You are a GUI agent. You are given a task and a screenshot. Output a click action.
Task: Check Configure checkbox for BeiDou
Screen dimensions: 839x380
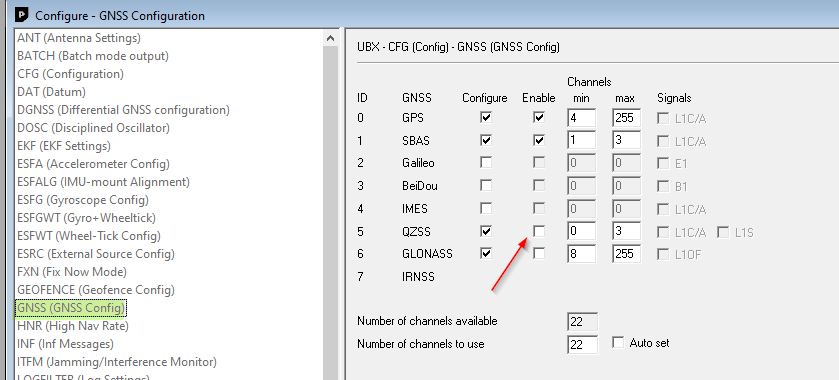coord(486,186)
